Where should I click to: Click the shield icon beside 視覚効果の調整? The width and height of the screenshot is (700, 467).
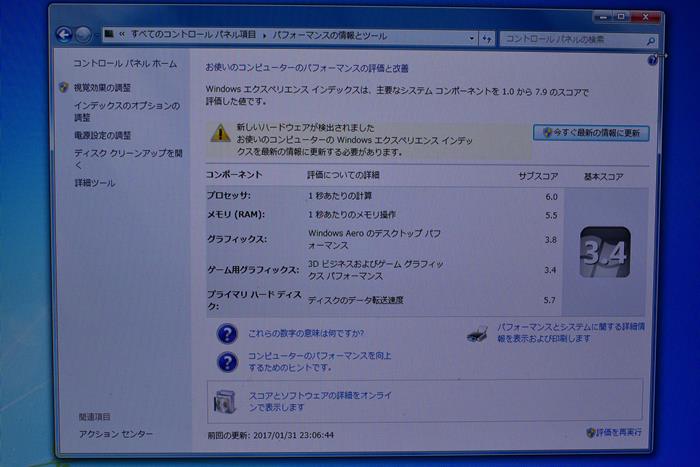coord(63,87)
